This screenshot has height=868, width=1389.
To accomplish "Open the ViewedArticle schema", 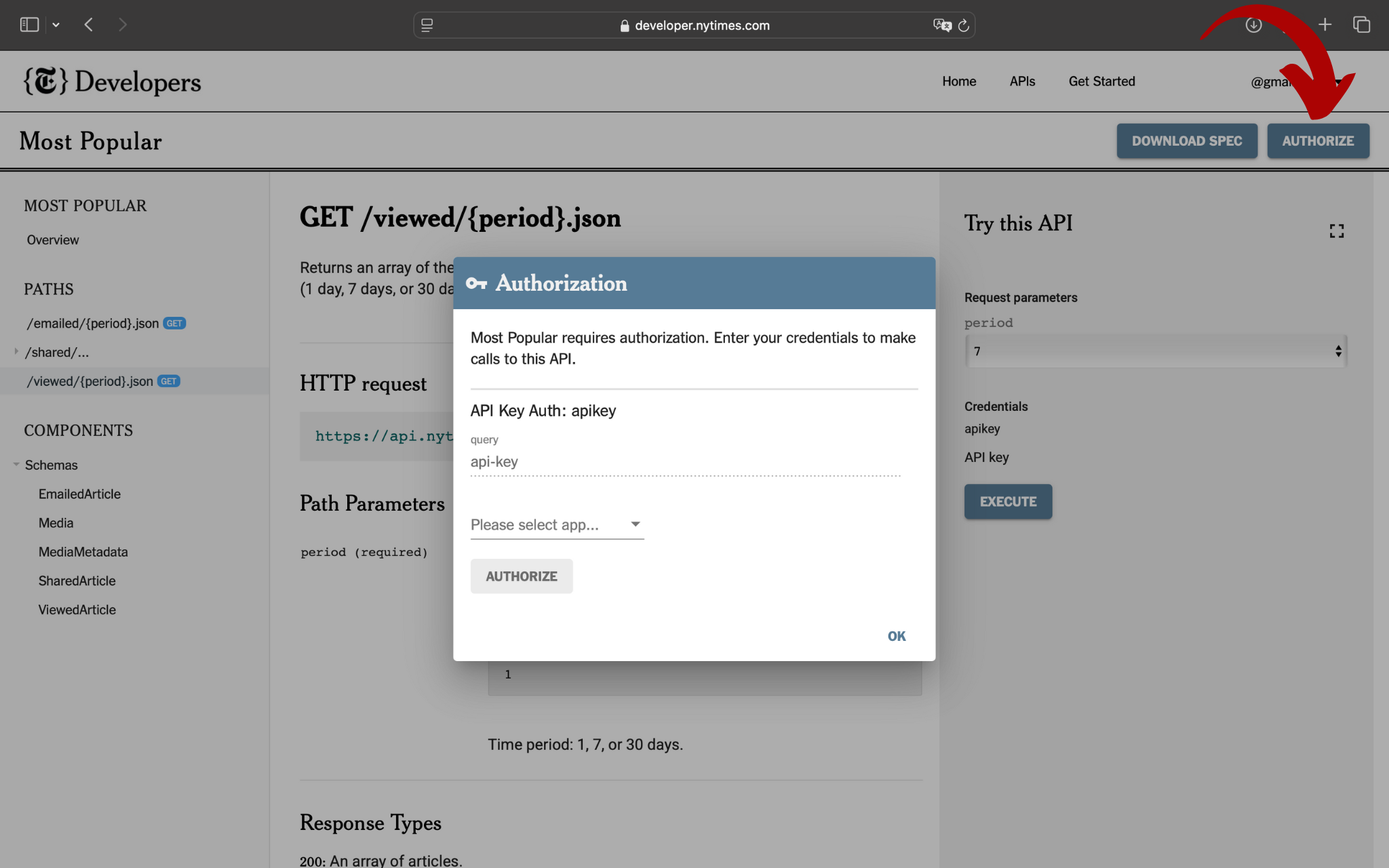I will tap(77, 610).
